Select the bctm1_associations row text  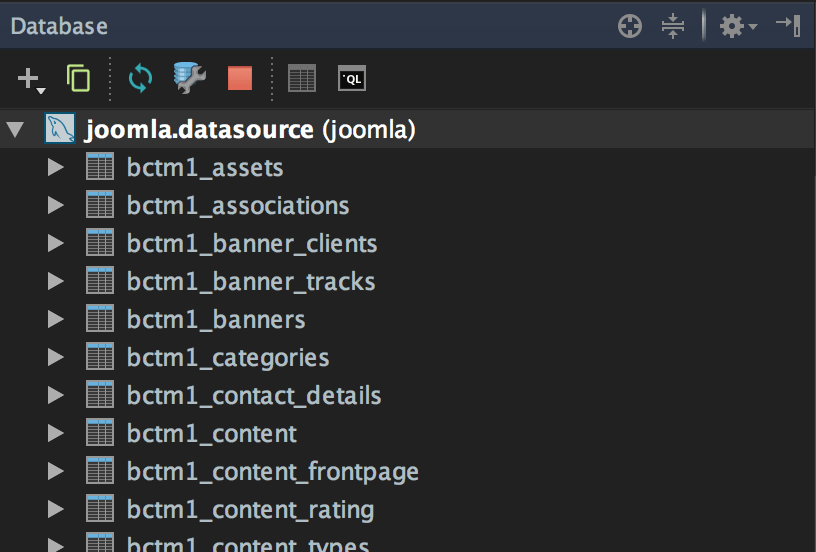tap(238, 206)
